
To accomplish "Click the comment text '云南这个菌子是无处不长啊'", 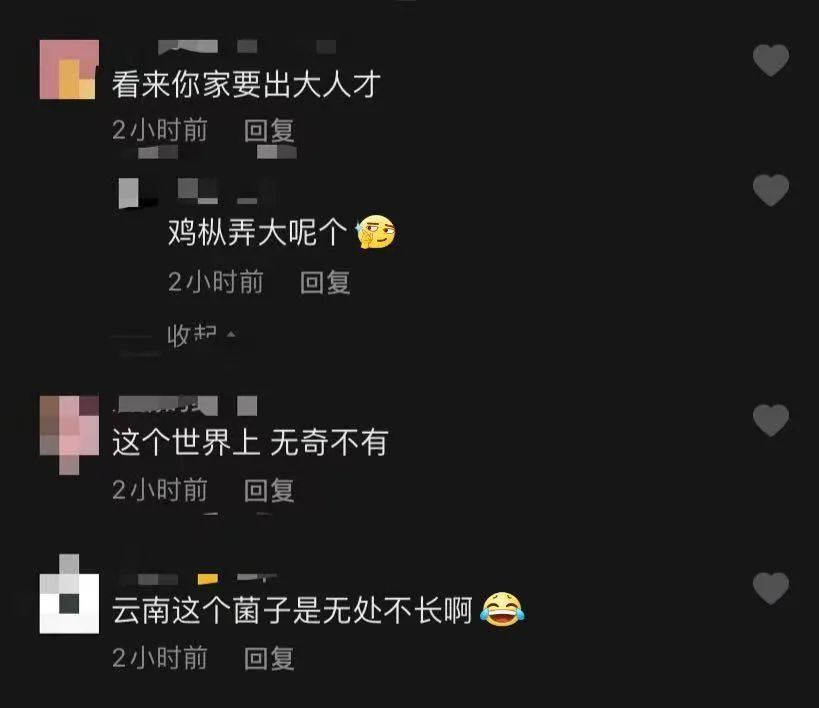I will click(x=292, y=610).
